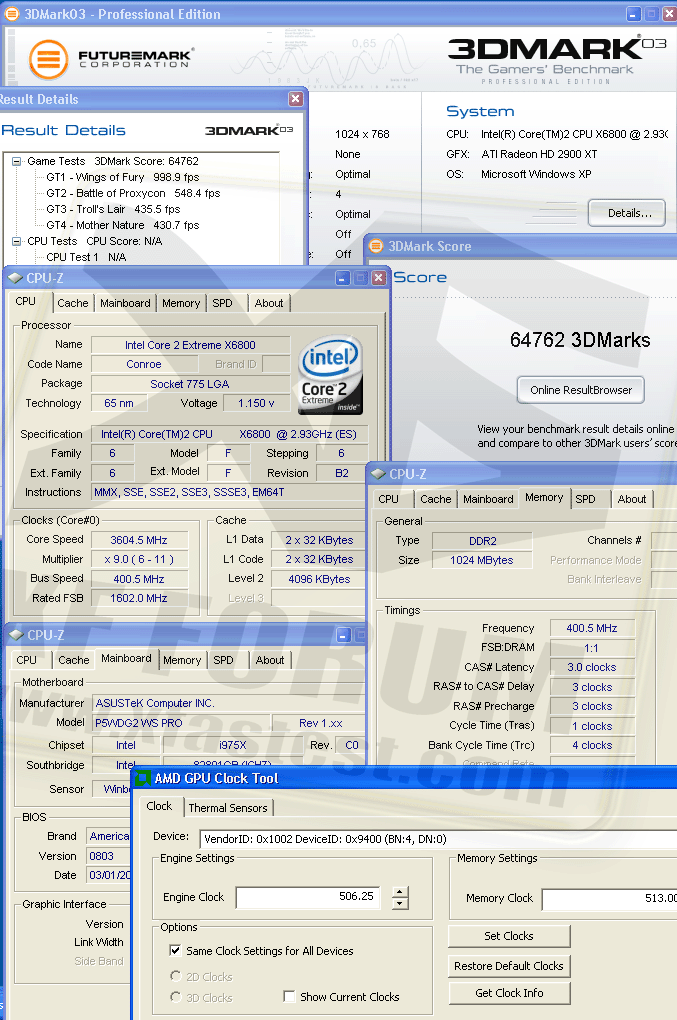
Task: Increase Engine Clock with up arrow
Action: pos(401,892)
